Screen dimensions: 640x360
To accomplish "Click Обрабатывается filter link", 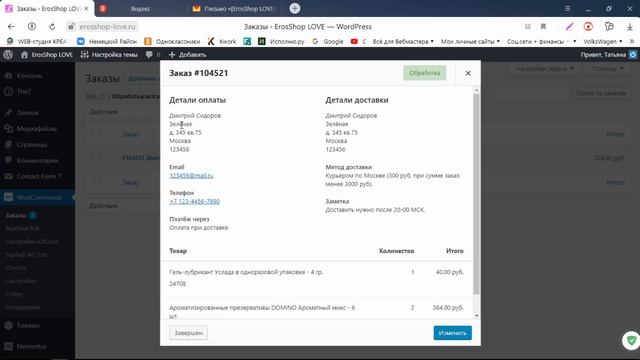I will 136,96.
